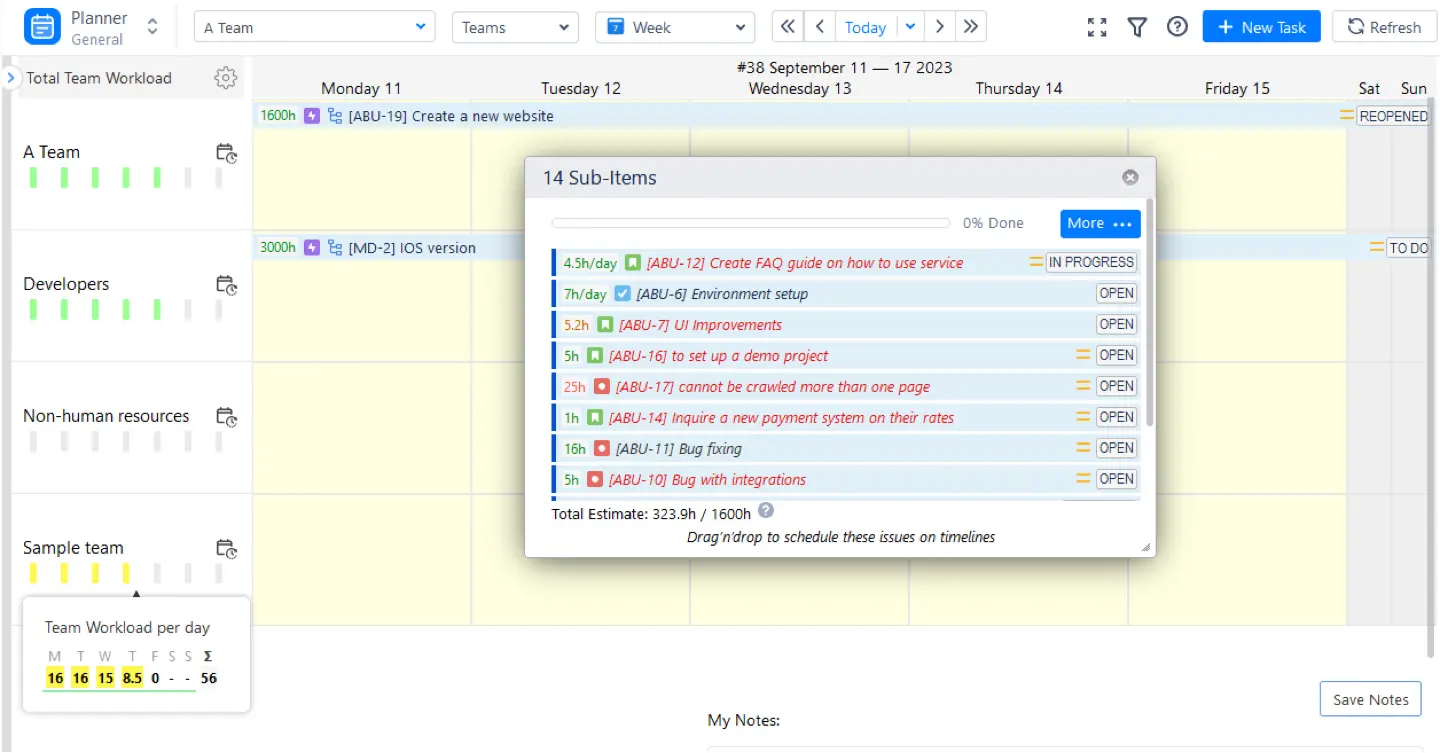Go to the next week arrow
The image size is (1440, 753).
coord(940,27)
